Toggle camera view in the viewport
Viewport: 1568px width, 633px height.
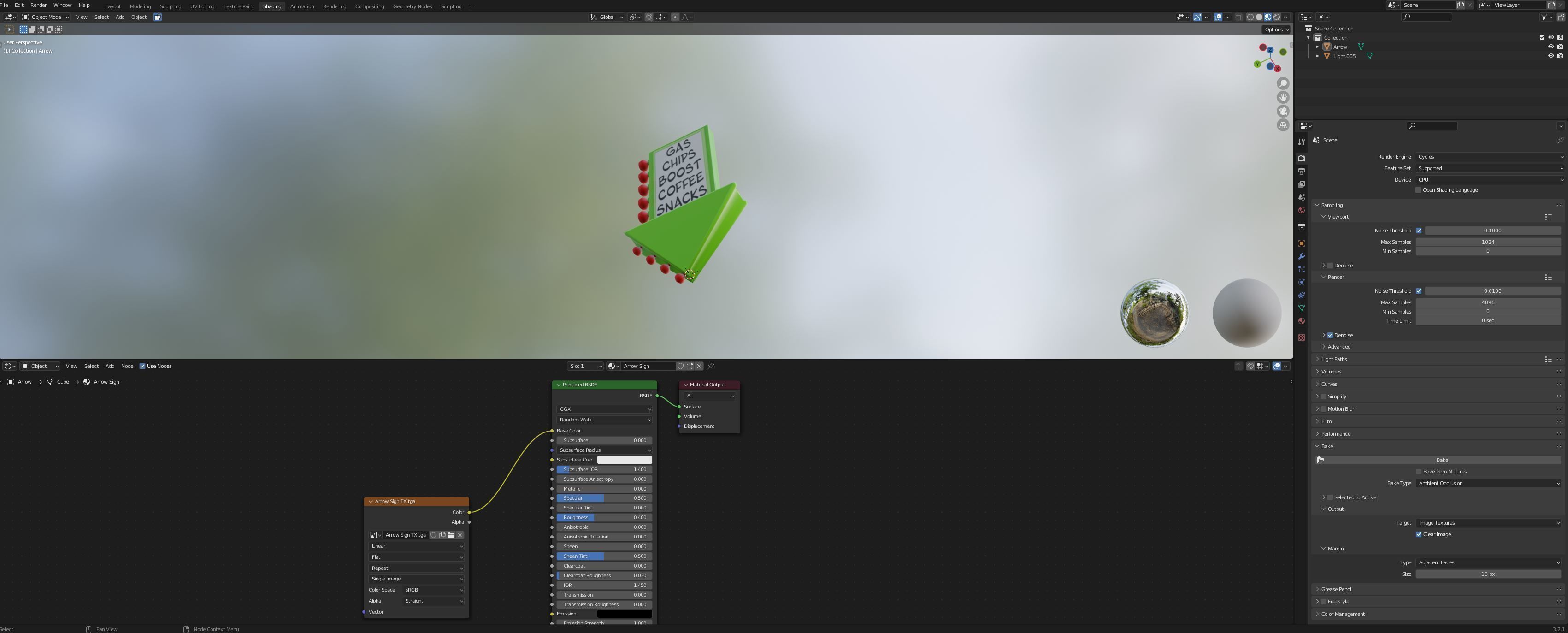(1283, 112)
